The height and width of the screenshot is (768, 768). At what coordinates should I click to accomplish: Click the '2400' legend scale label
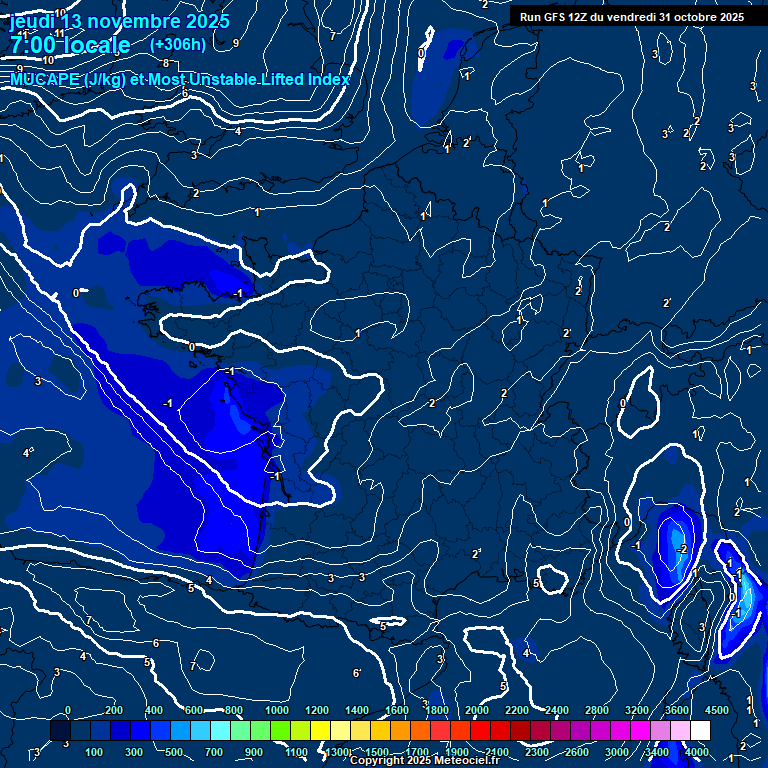click(x=557, y=710)
